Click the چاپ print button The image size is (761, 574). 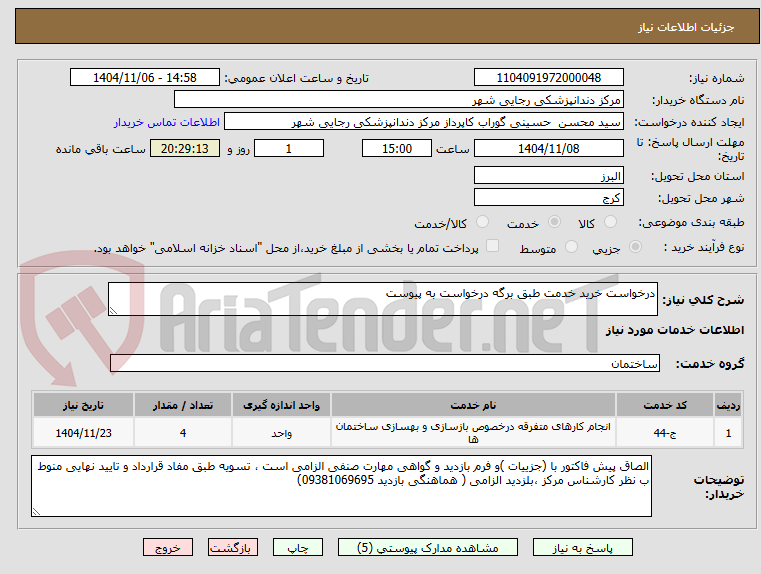[x=298, y=547]
